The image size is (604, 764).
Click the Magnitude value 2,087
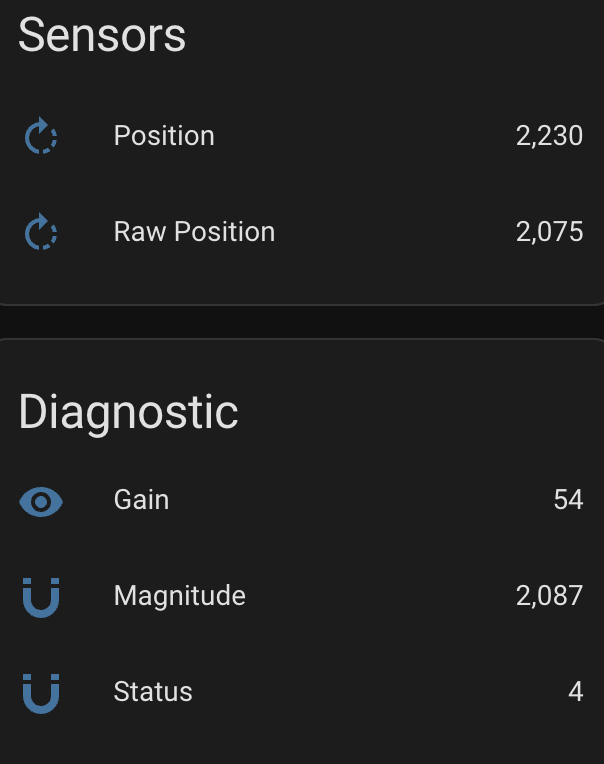coord(549,596)
